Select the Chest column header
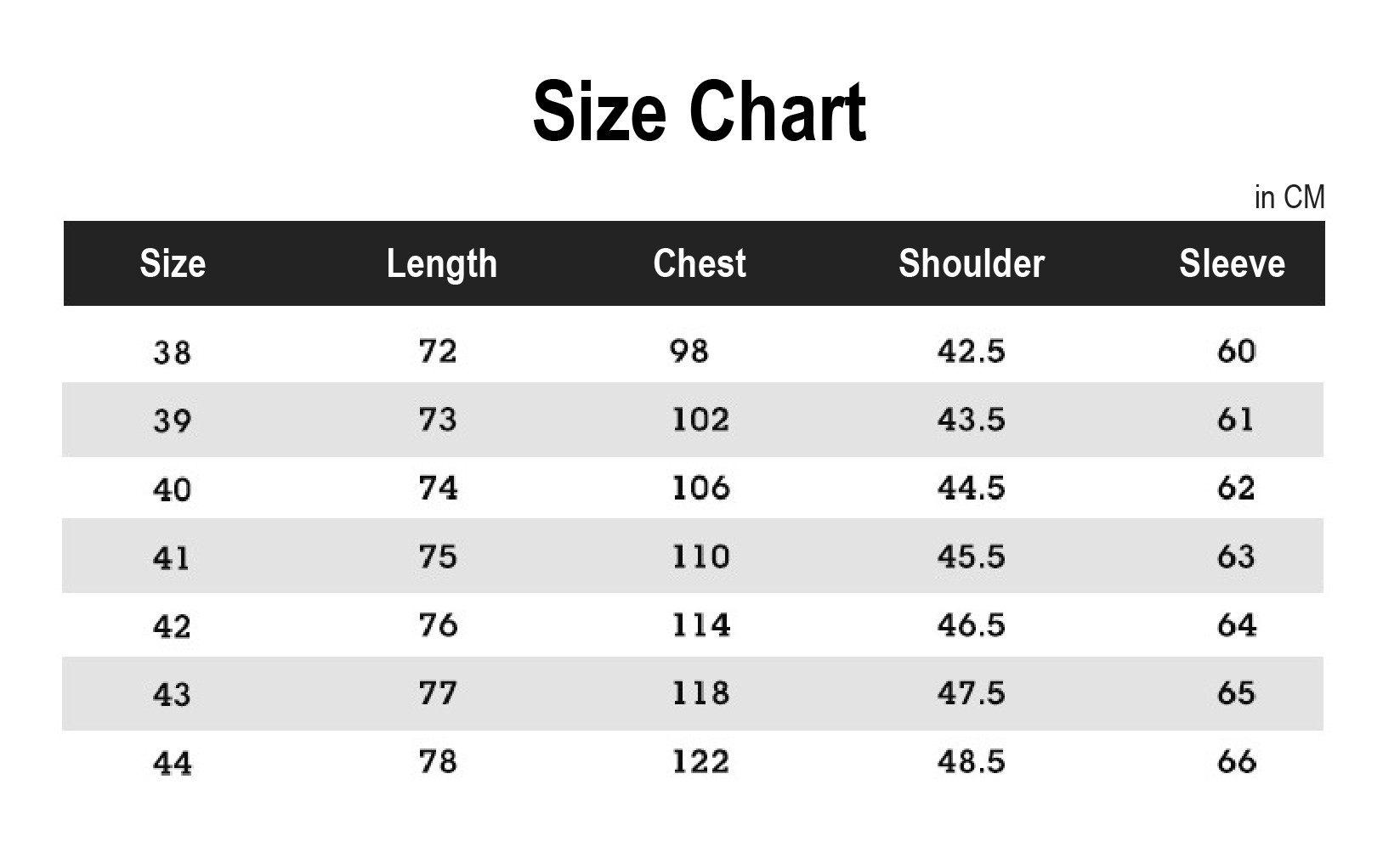This screenshot has height=864, width=1400. coord(700,263)
